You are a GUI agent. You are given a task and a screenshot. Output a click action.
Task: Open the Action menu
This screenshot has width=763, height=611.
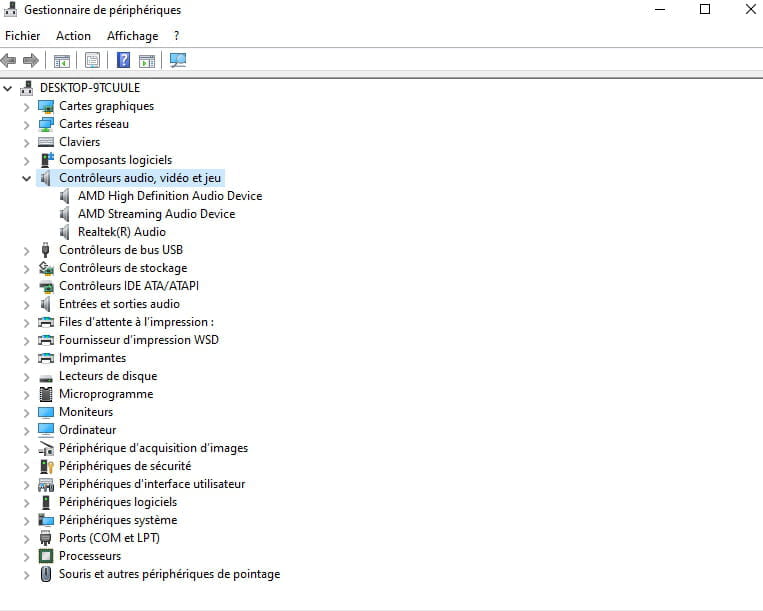[73, 36]
